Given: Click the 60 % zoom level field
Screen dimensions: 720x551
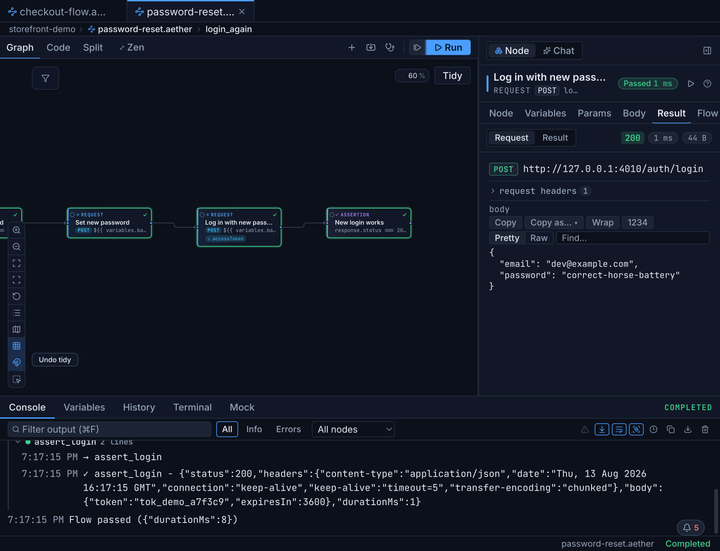Looking at the screenshot, I should click(x=412, y=76).
